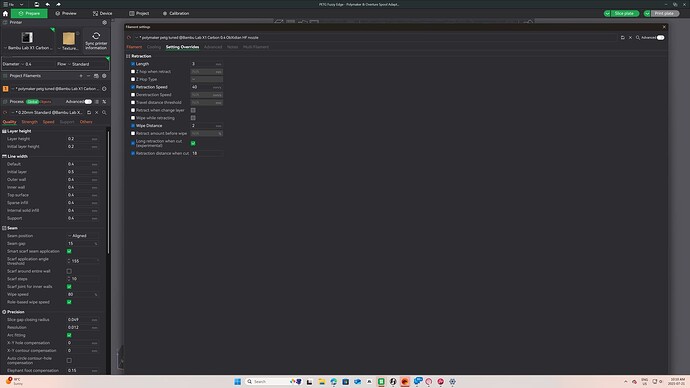Open the Strength process tab
The width and height of the screenshot is (690, 388).
point(29,122)
